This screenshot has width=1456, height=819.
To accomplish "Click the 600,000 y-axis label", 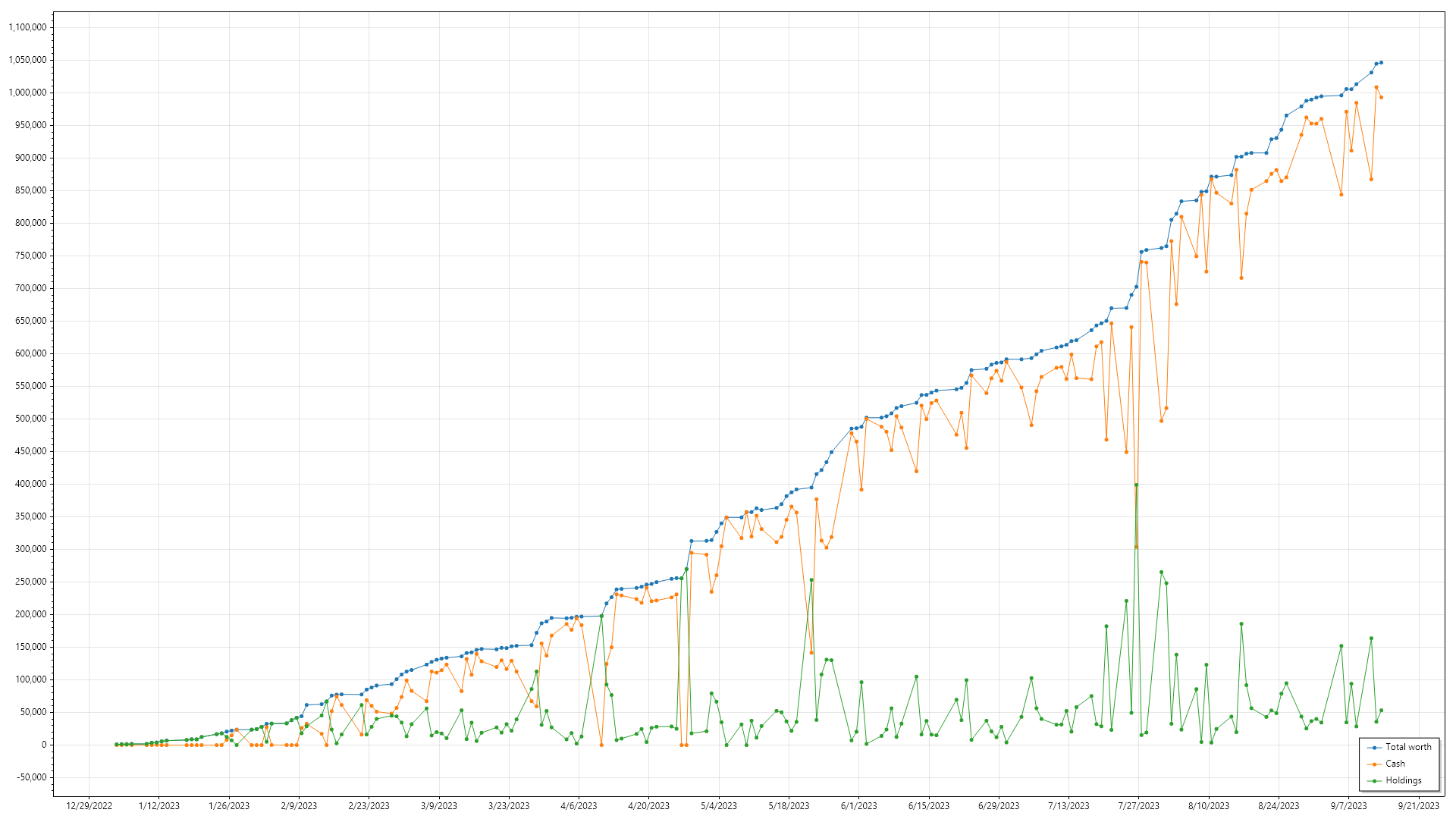I will [31, 353].
